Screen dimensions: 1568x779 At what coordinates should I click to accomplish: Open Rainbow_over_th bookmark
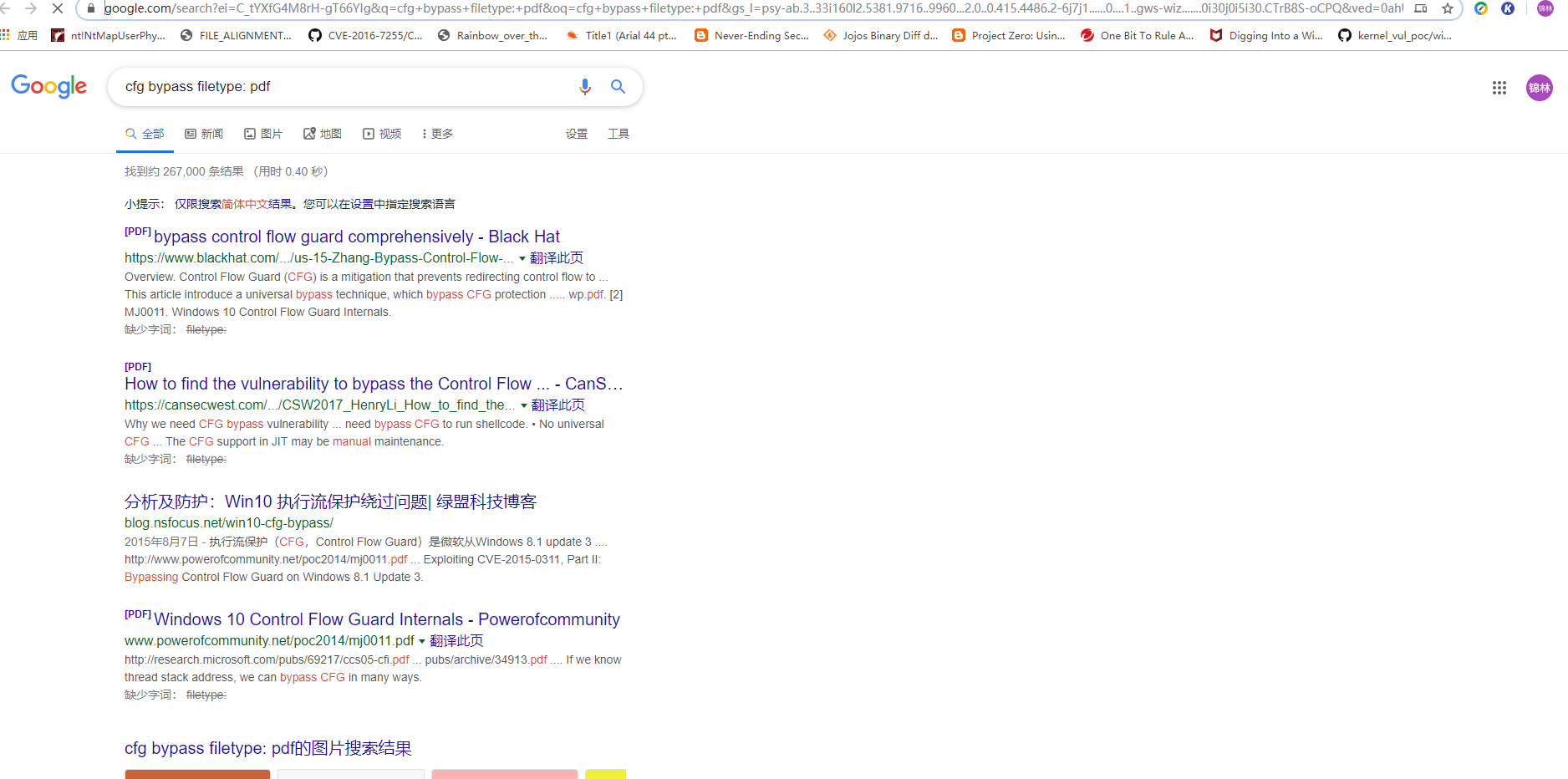[492, 35]
